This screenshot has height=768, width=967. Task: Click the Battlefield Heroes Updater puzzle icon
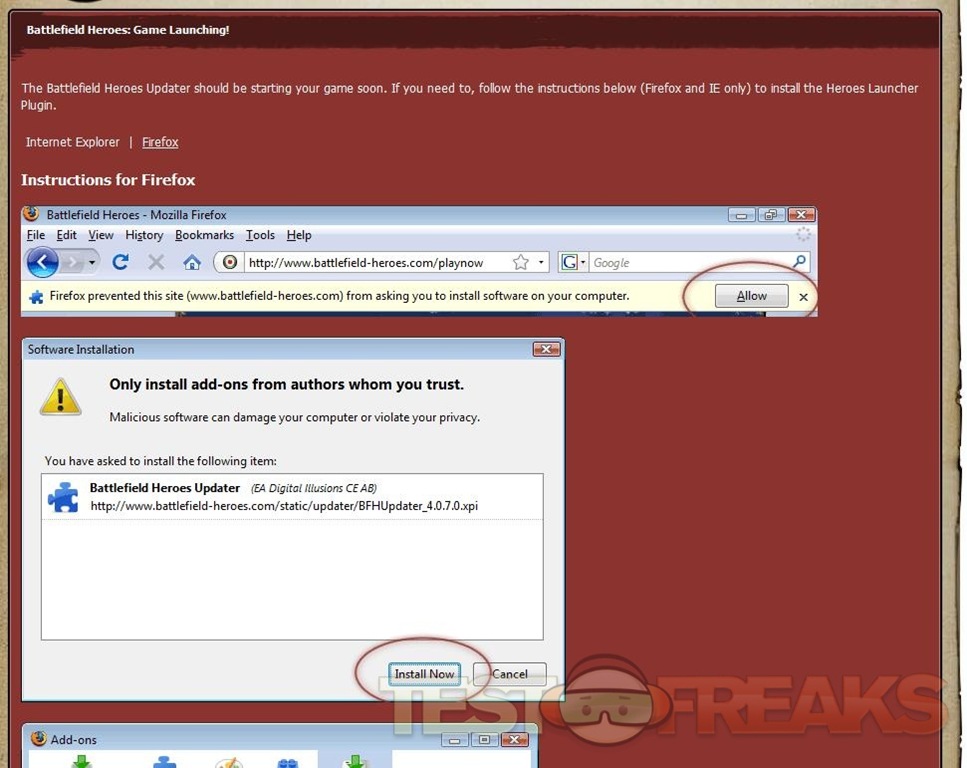(63, 497)
